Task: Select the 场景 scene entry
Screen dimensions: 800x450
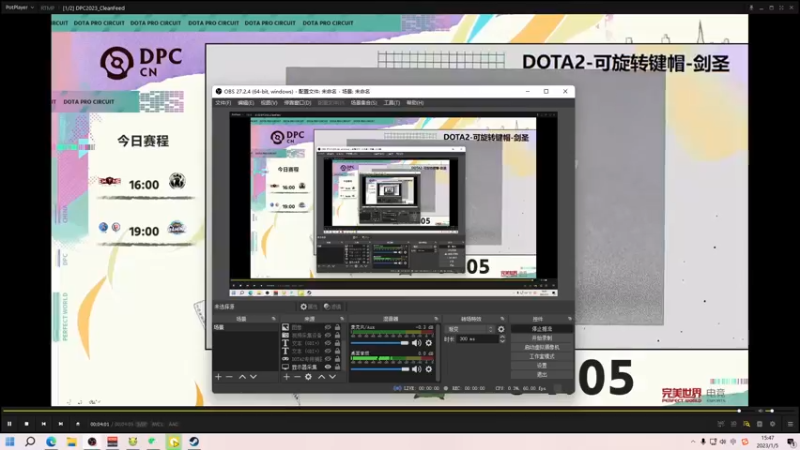Action: point(245,327)
